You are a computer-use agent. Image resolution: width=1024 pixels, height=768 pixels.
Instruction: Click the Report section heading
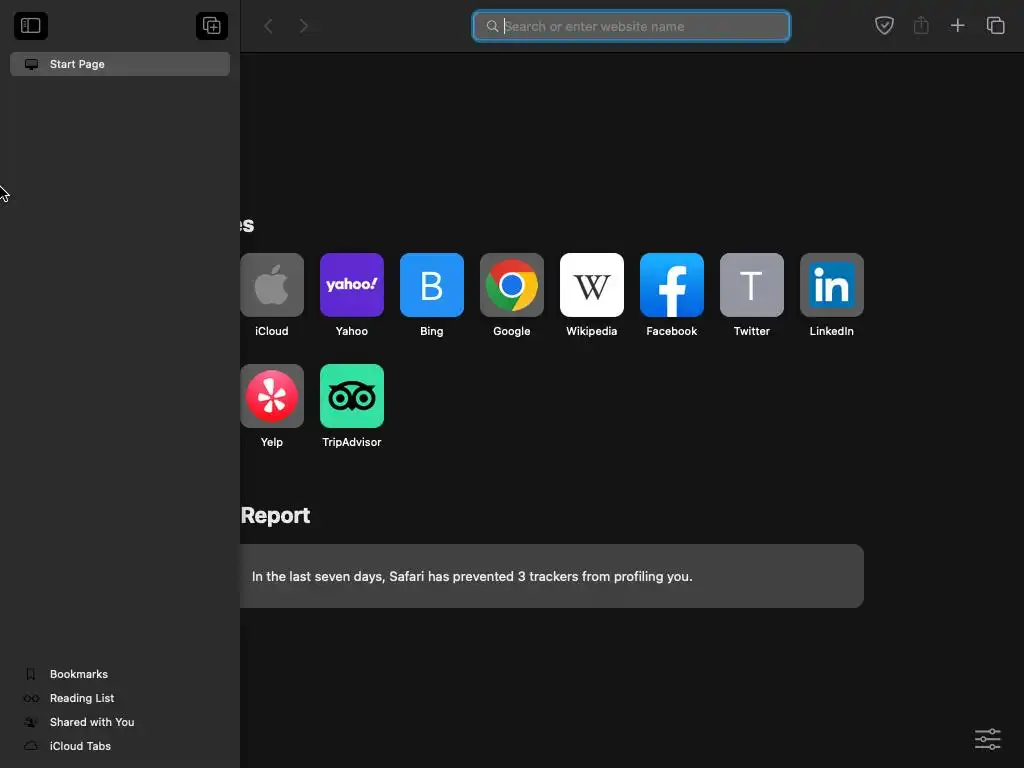click(275, 515)
